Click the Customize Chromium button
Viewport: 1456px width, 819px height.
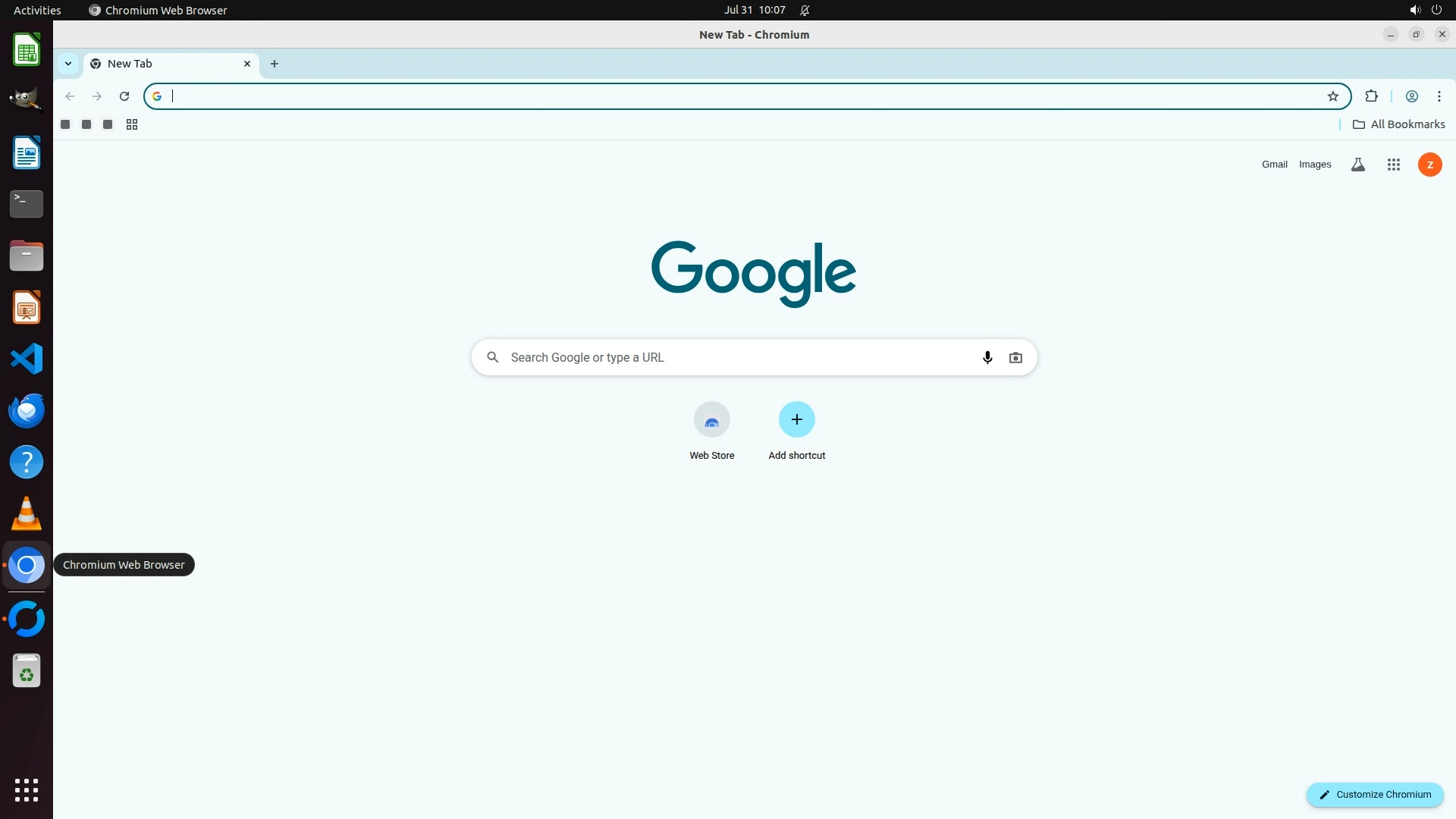click(x=1374, y=794)
